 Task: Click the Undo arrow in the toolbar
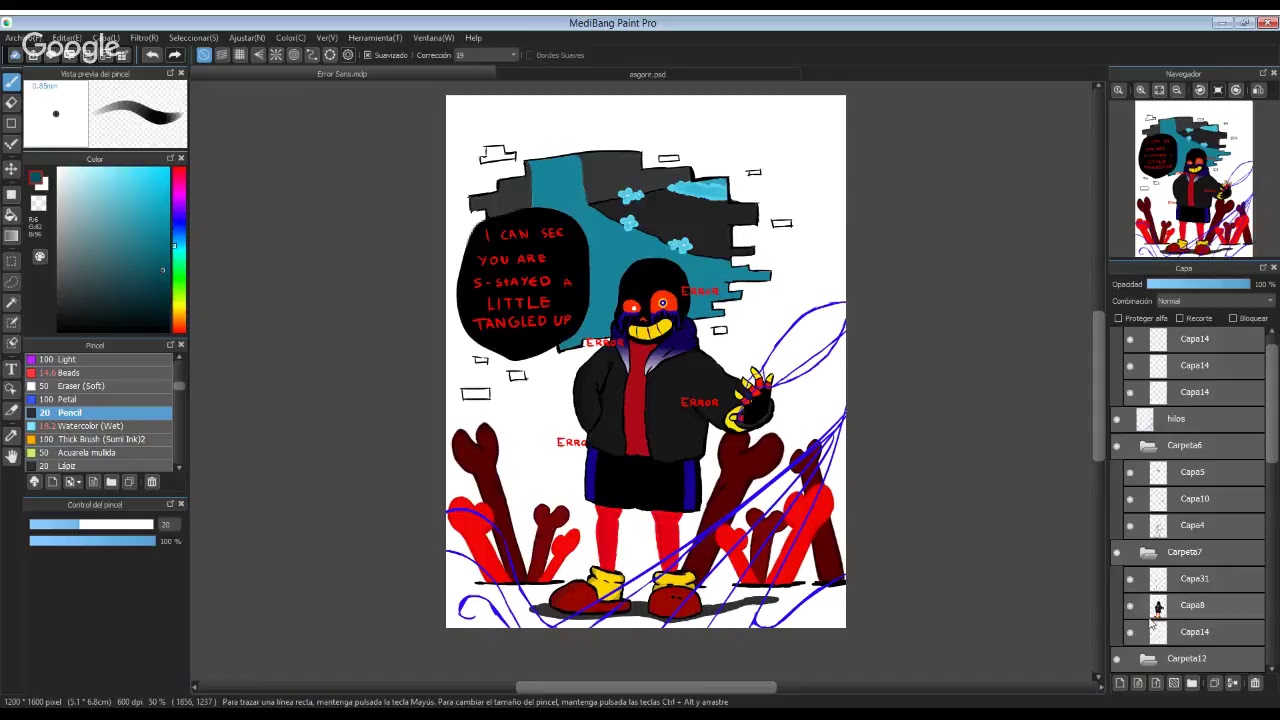pos(152,55)
